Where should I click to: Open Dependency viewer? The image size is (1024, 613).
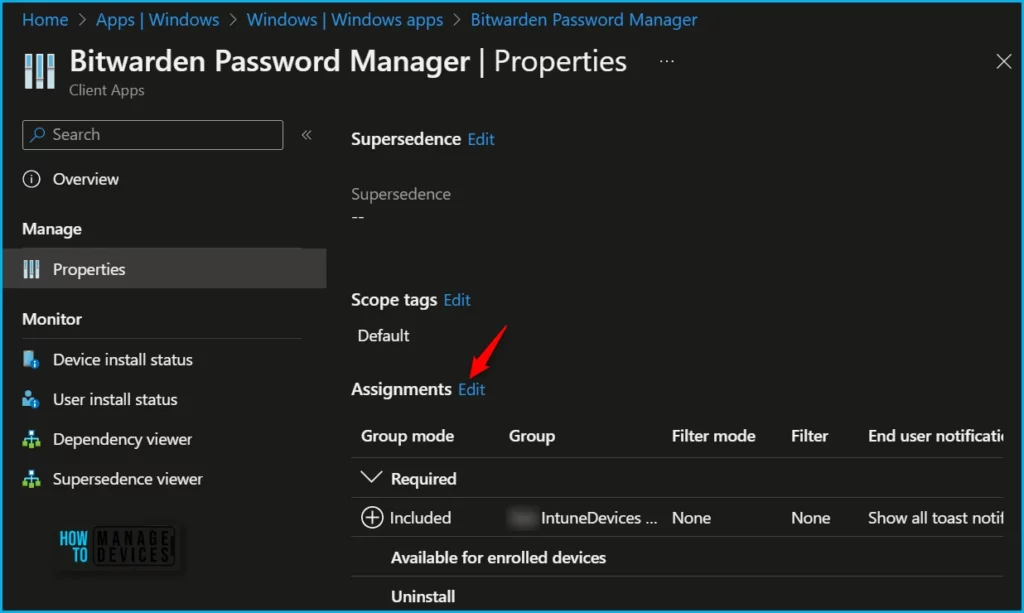click(x=122, y=439)
